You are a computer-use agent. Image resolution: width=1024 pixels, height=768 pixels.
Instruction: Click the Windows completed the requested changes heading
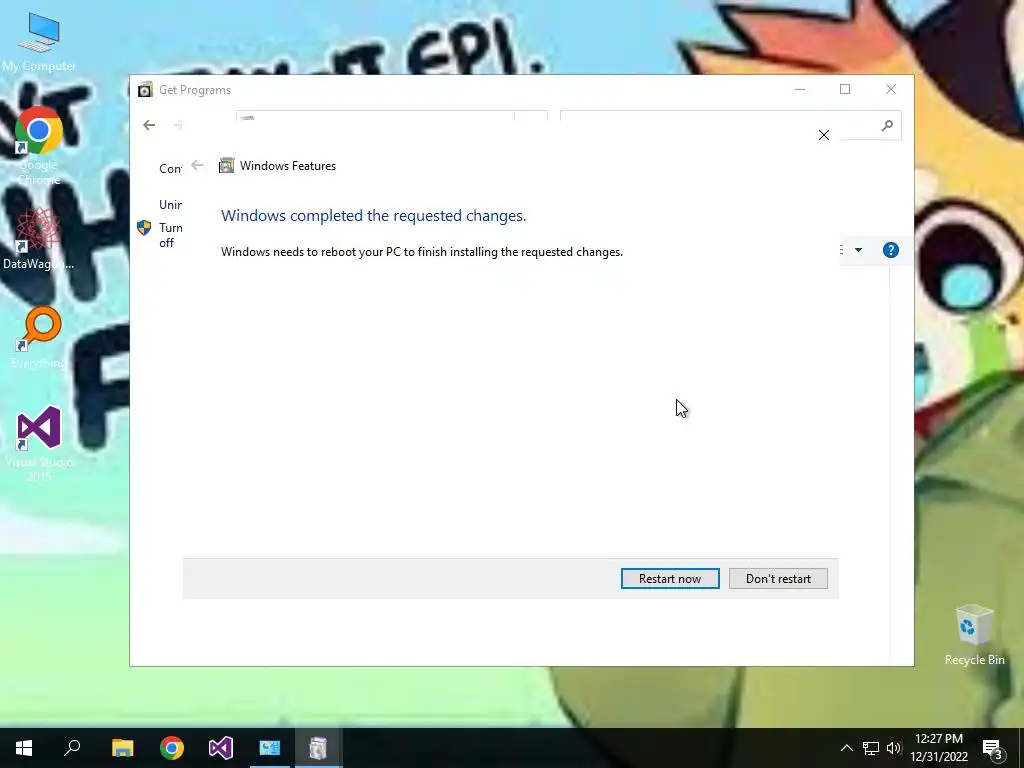click(x=374, y=216)
